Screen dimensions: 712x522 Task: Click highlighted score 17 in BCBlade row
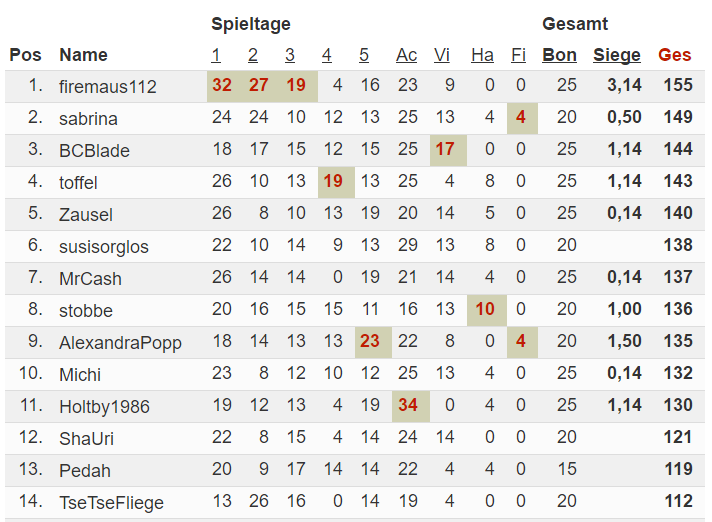click(x=445, y=149)
